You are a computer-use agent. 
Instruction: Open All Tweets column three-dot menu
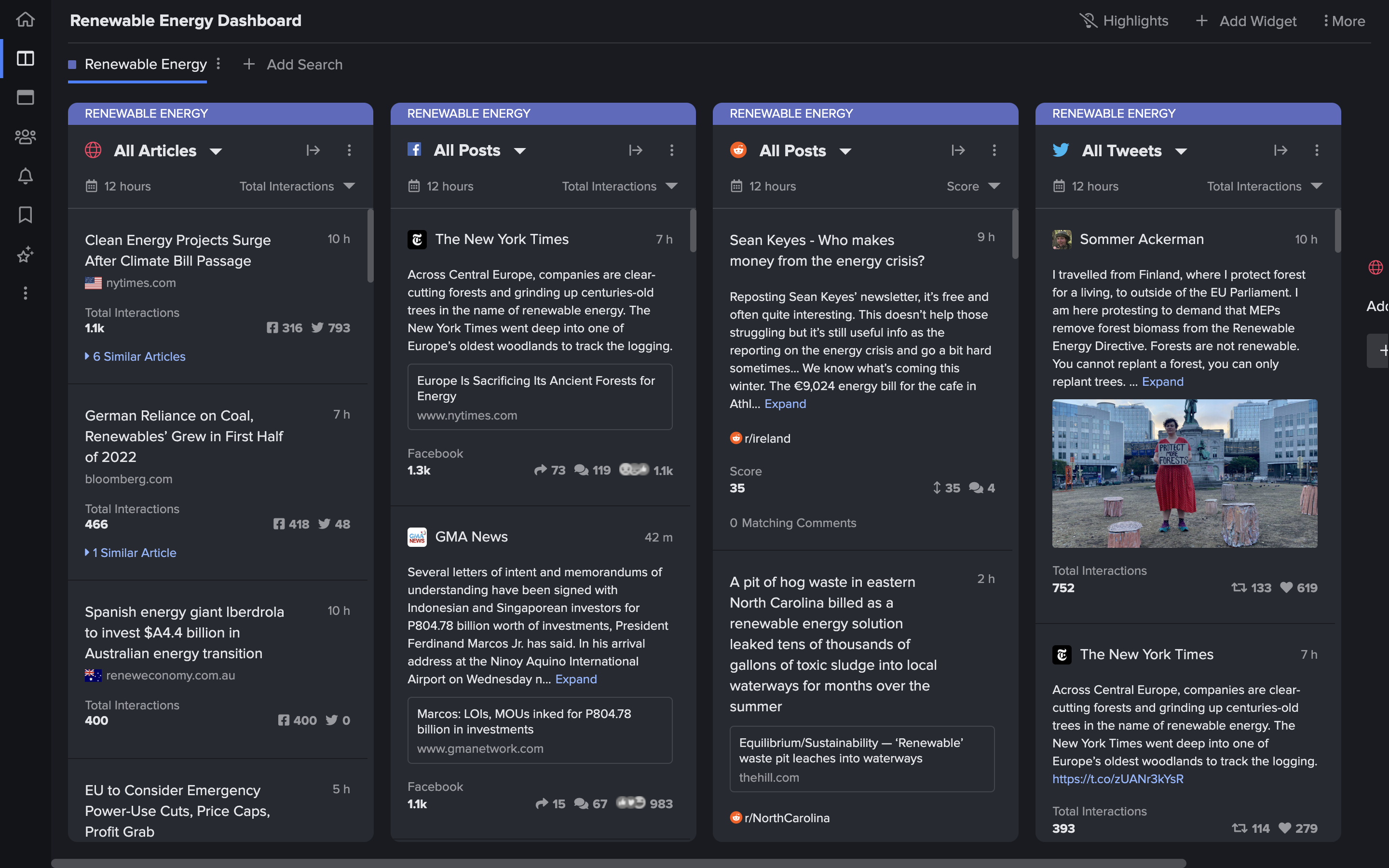point(1317,150)
